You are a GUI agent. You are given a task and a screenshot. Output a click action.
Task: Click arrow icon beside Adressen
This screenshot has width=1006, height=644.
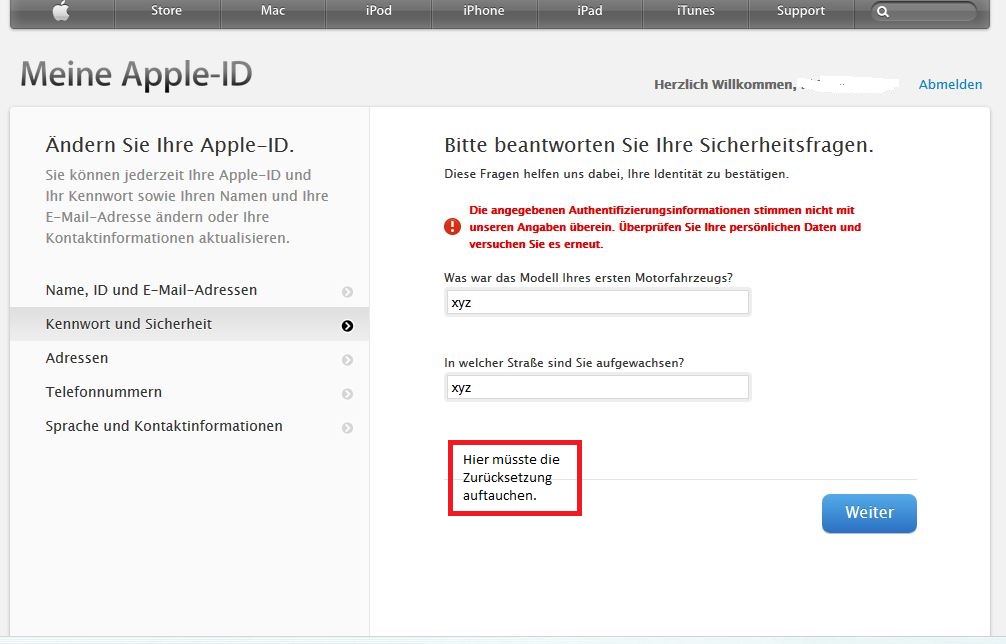click(347, 360)
